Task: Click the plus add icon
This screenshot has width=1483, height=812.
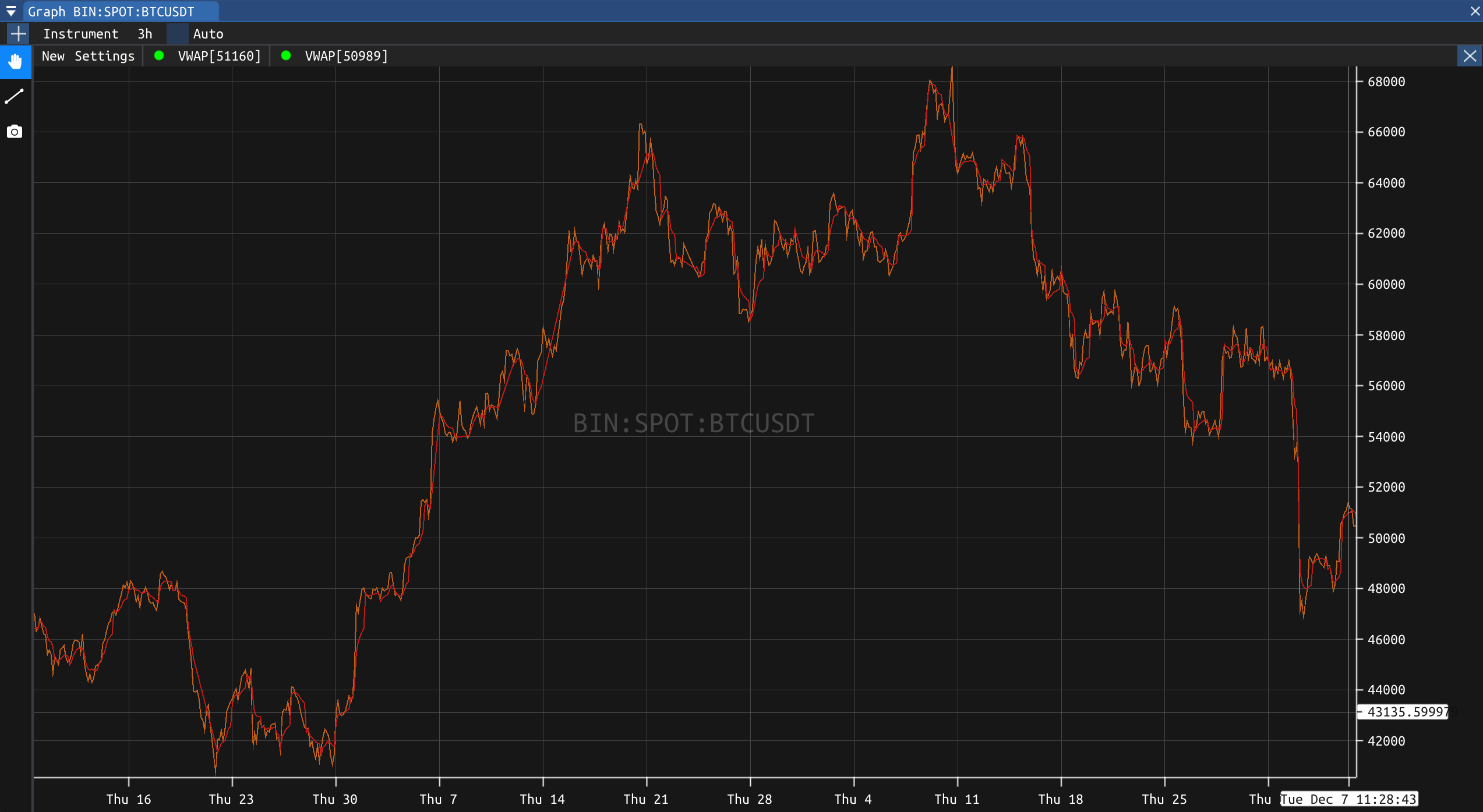Action: [x=19, y=34]
